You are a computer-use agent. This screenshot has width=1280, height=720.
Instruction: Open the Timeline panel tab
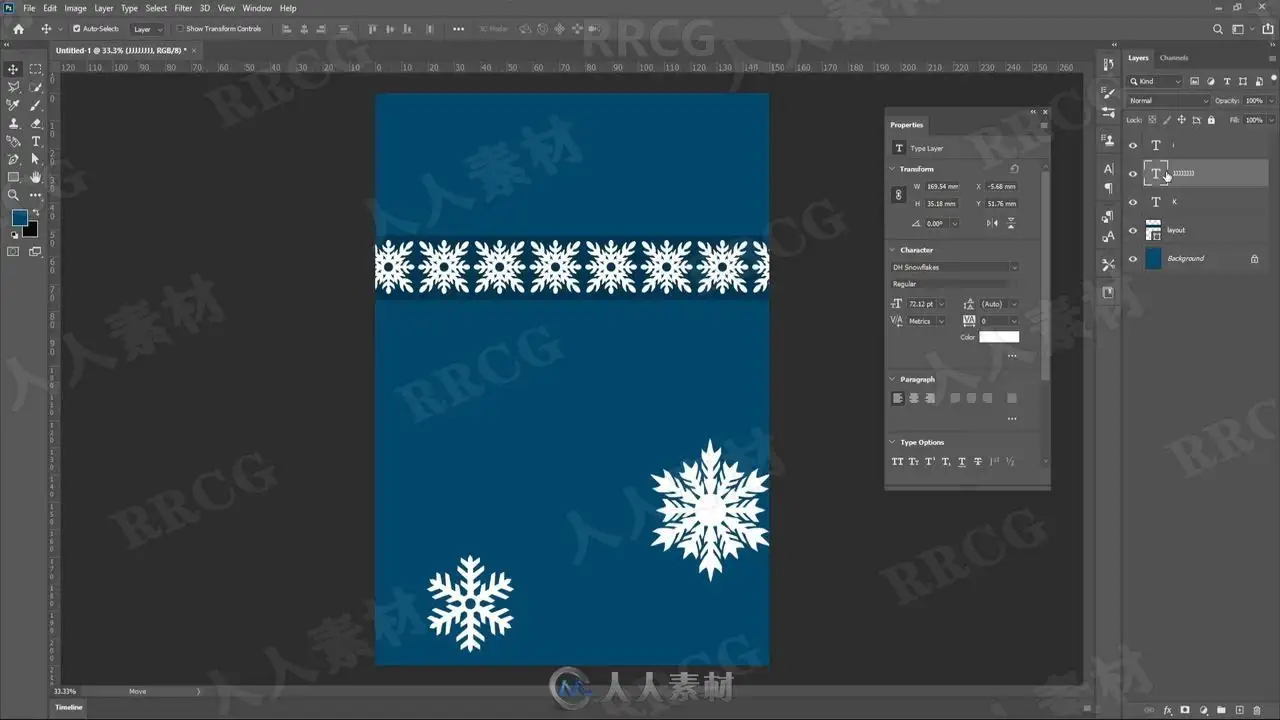pyautogui.click(x=69, y=707)
